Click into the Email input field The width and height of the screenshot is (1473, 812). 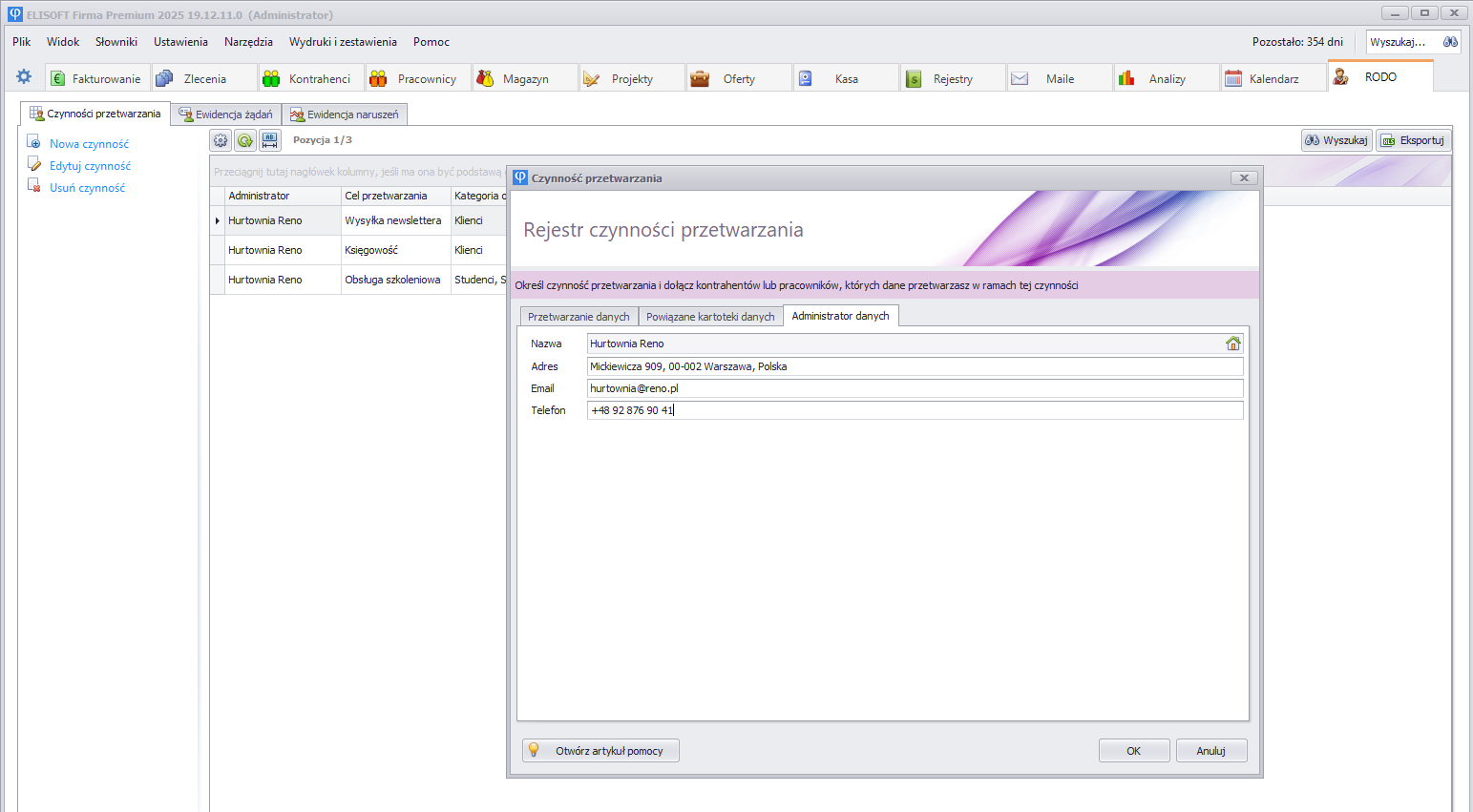tap(914, 388)
